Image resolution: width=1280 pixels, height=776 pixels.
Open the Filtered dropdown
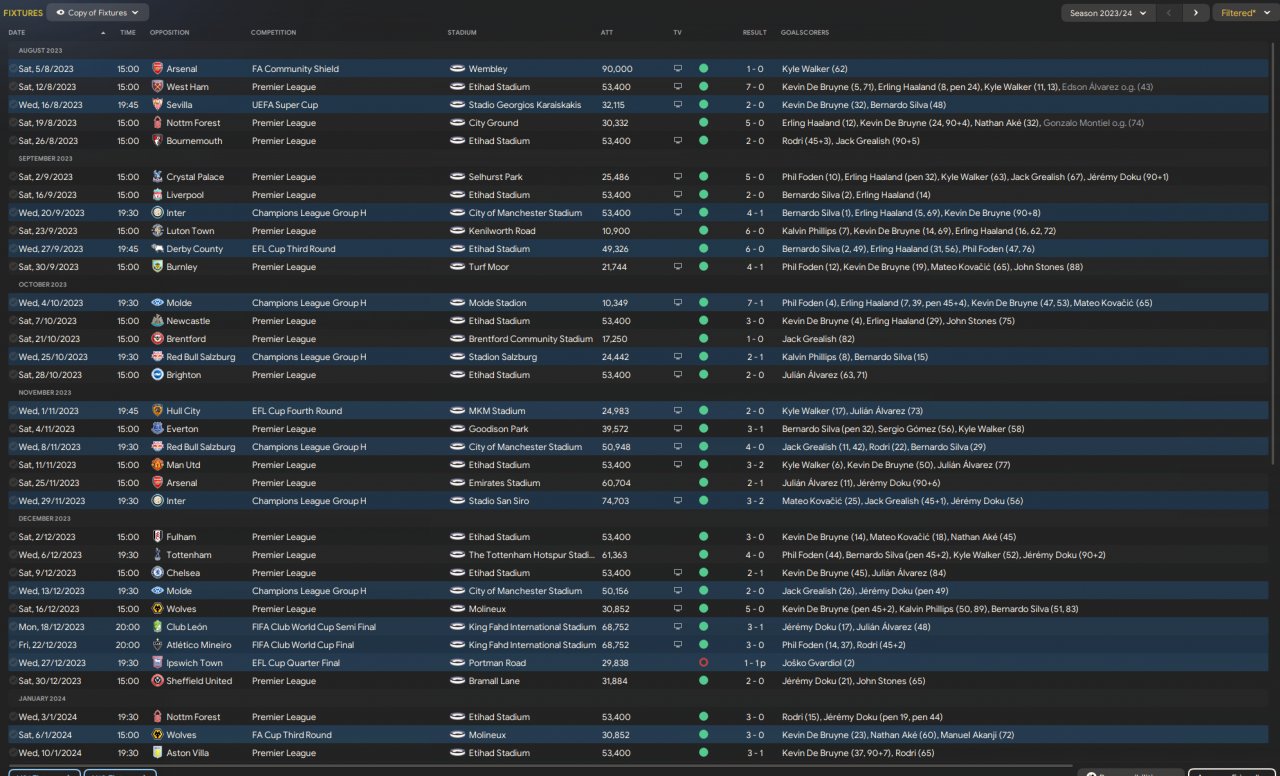1244,13
